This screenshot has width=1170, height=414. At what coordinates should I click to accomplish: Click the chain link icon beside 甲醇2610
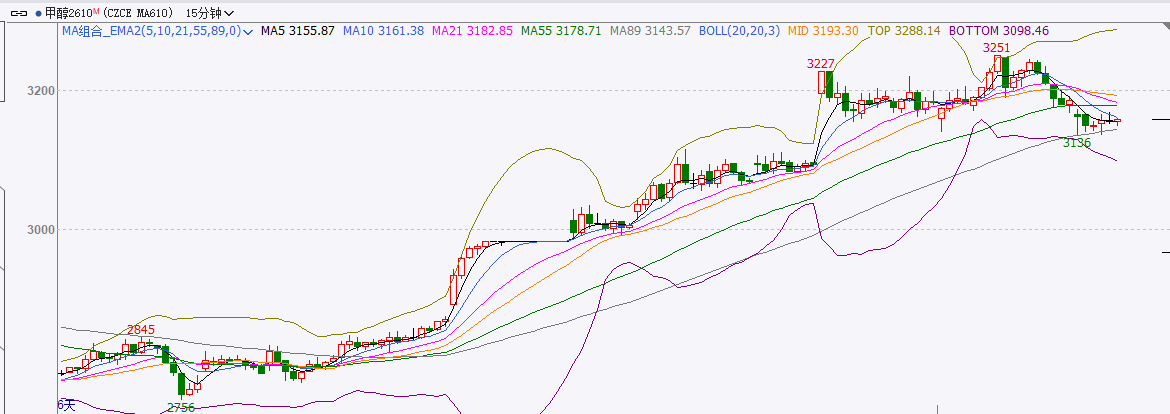19,13
